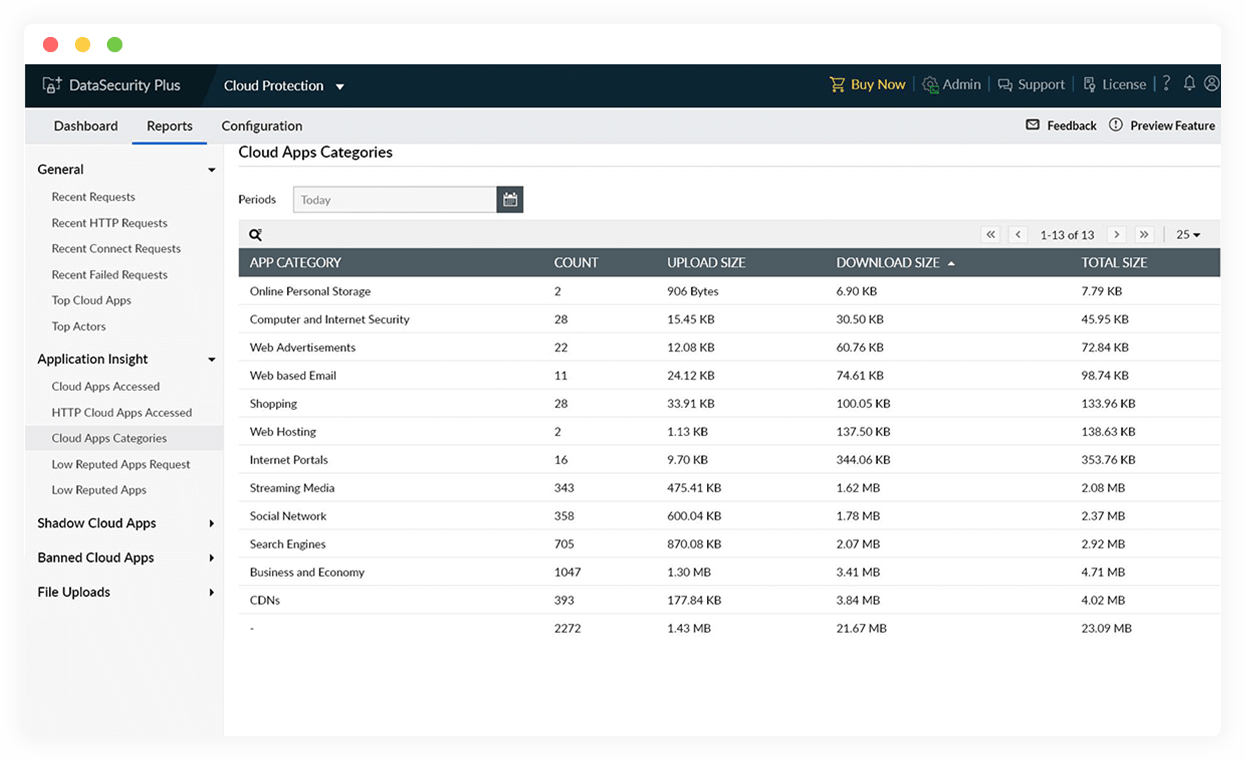
Task: Open the calendar date picker icon
Action: [x=510, y=200]
